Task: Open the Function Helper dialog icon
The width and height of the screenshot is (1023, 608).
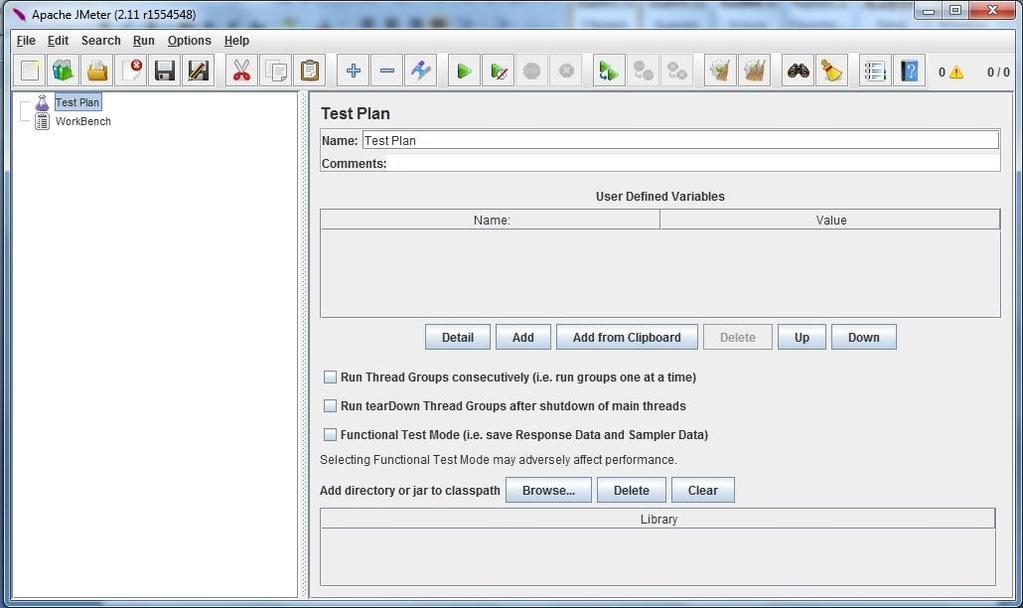Action: coord(875,70)
